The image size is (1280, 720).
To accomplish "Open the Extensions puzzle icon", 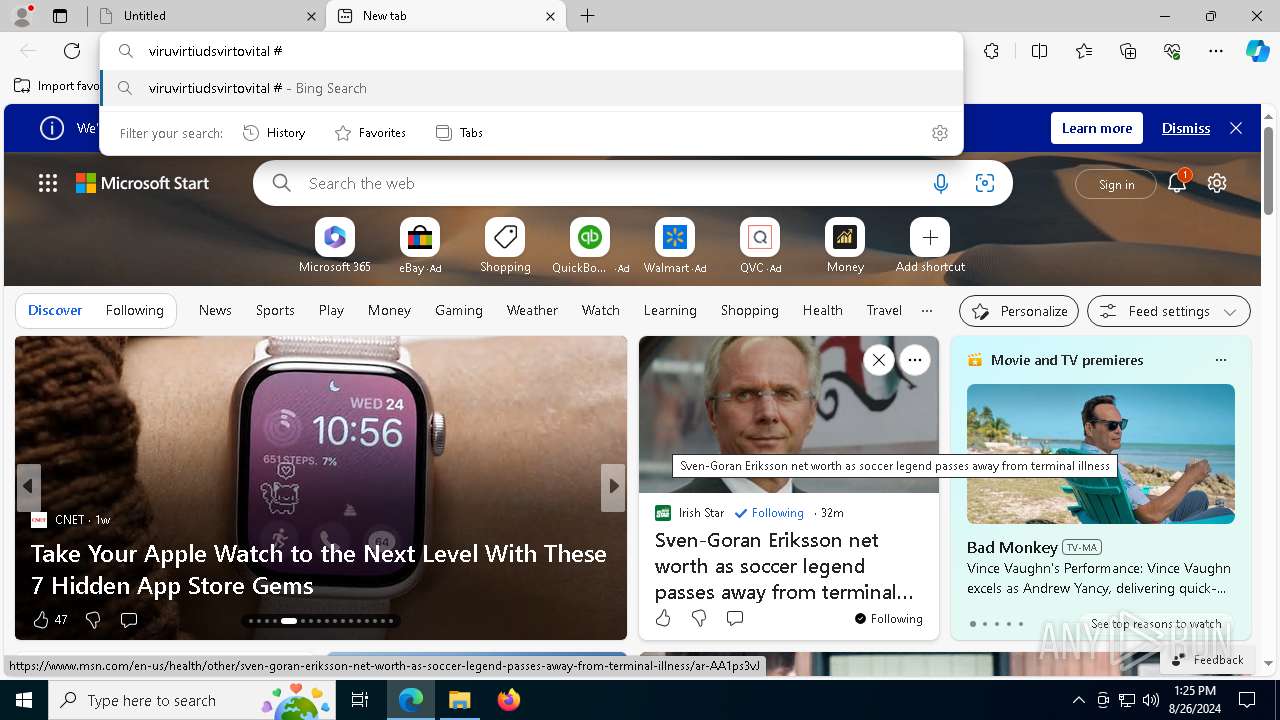I will tap(991, 51).
